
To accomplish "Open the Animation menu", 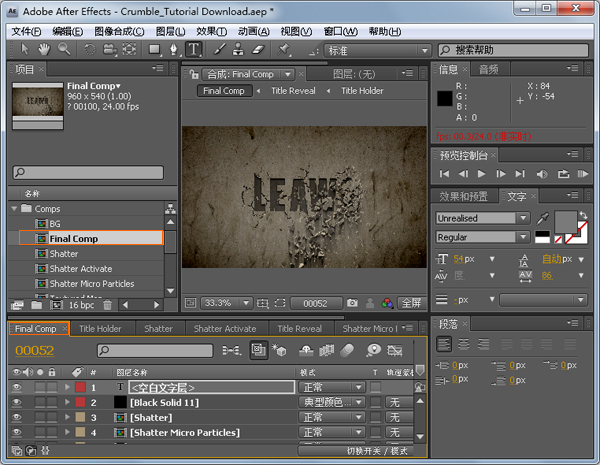I will pos(254,31).
